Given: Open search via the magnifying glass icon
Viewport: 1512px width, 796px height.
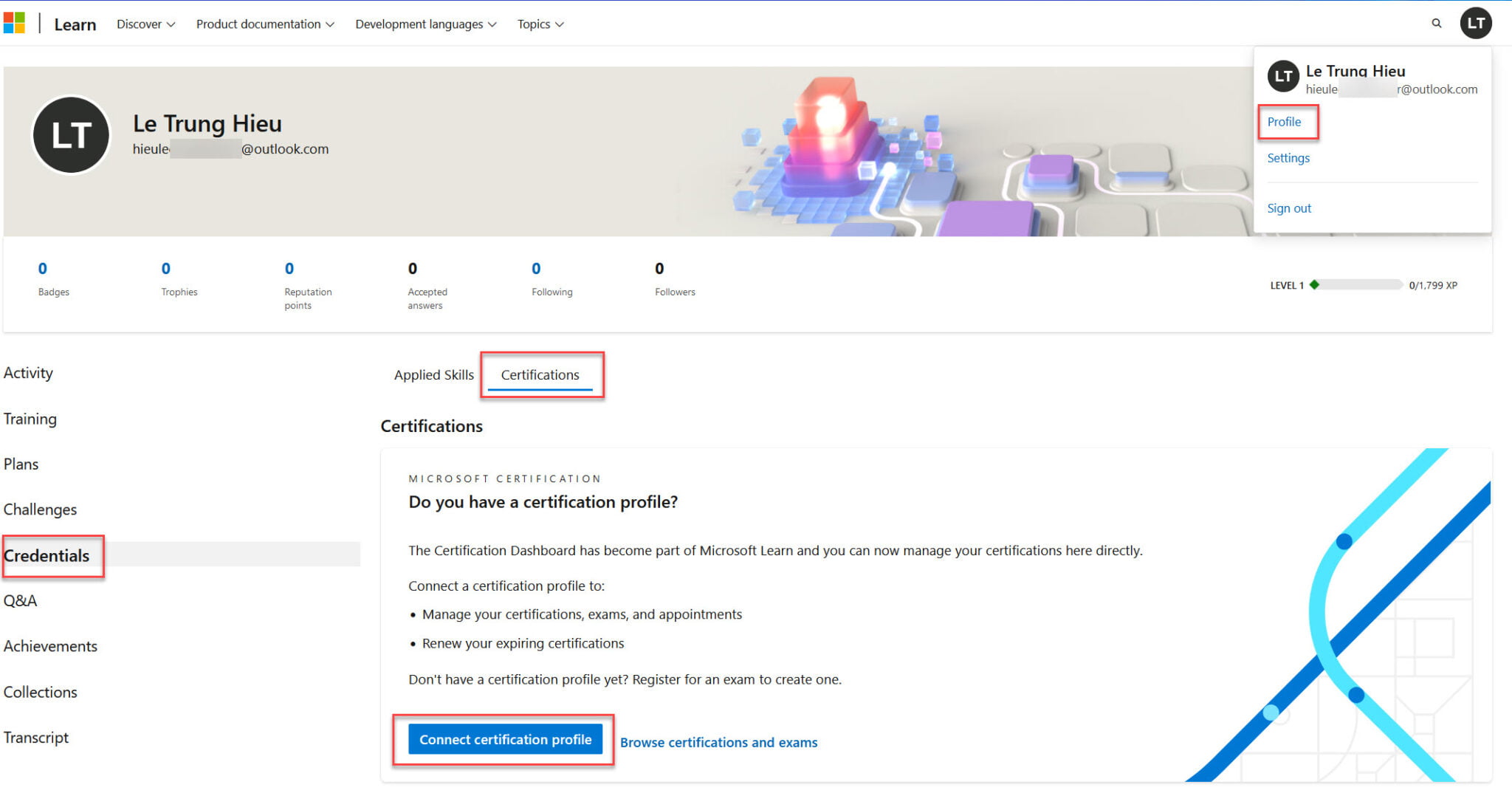Looking at the screenshot, I should pos(1437,23).
